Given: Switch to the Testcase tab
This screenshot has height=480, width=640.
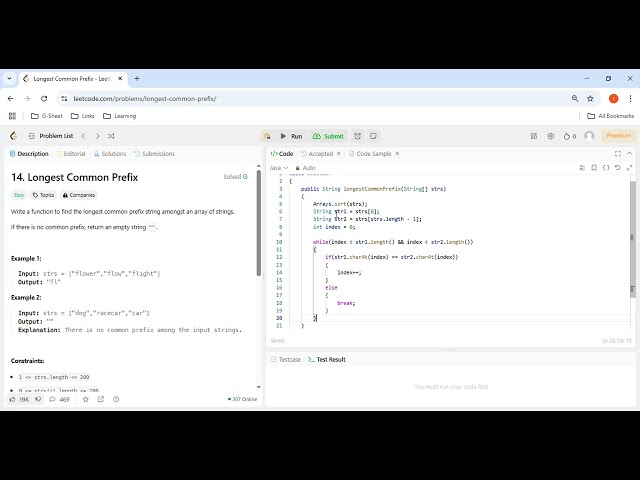Looking at the screenshot, I should (286, 360).
